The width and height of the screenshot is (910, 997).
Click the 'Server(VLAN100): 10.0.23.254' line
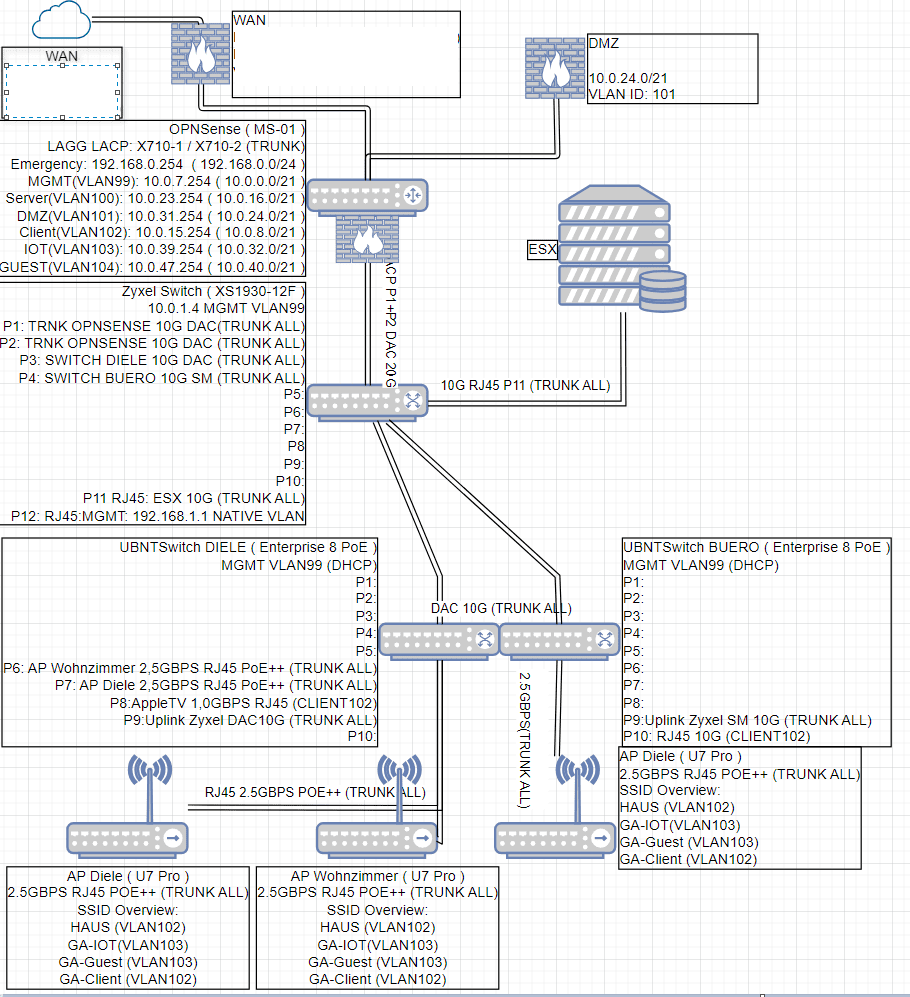click(x=155, y=198)
